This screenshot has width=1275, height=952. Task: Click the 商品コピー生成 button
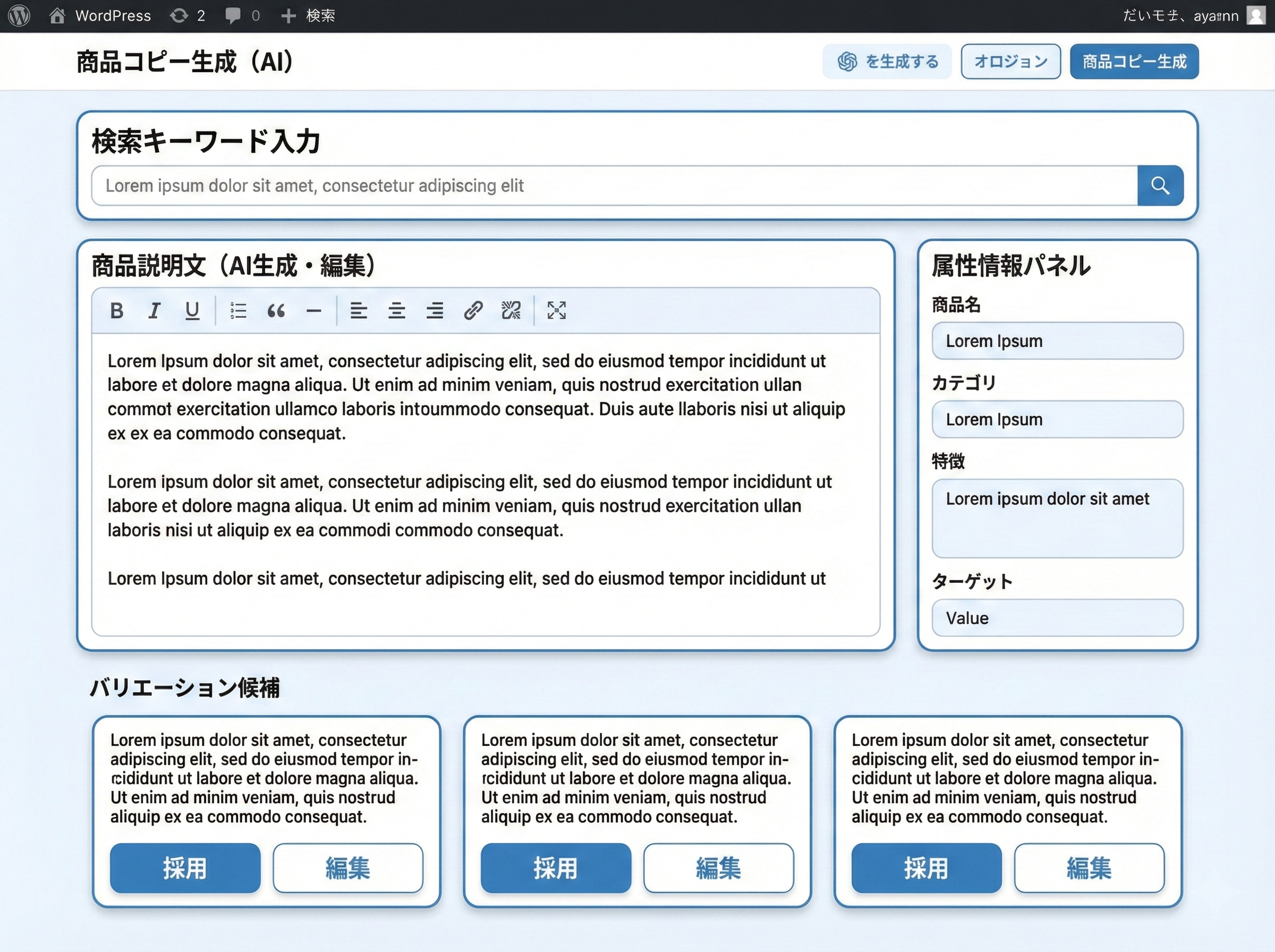coord(1134,61)
